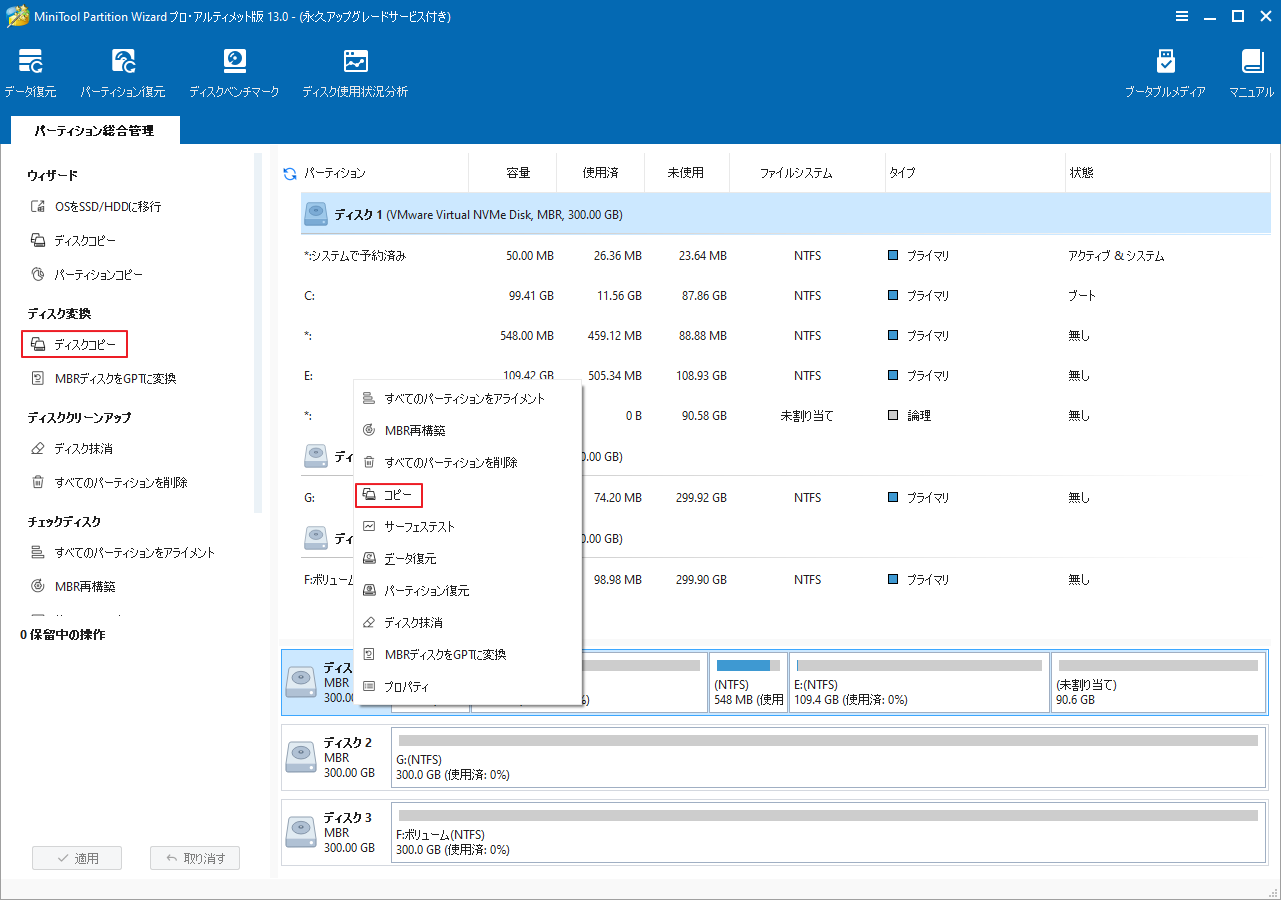Click the パーティション総合管理 tab
The height and width of the screenshot is (900, 1281).
(x=94, y=130)
